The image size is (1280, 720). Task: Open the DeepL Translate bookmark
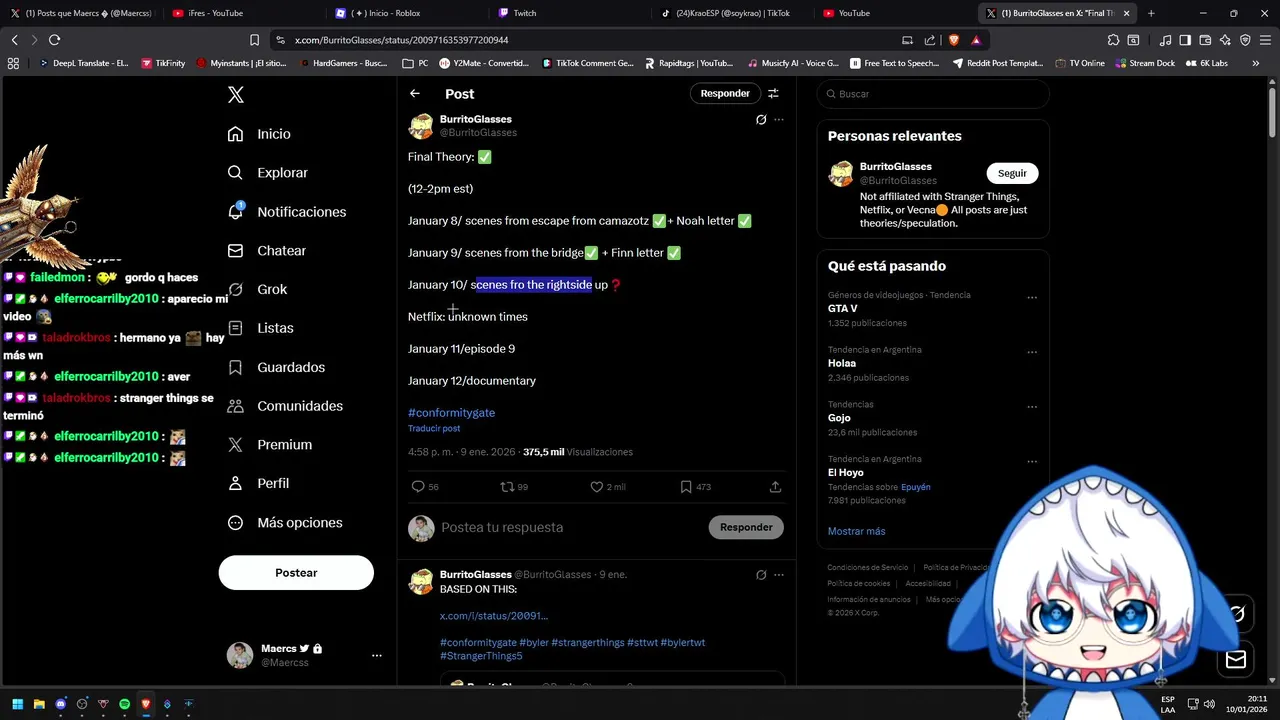83,63
